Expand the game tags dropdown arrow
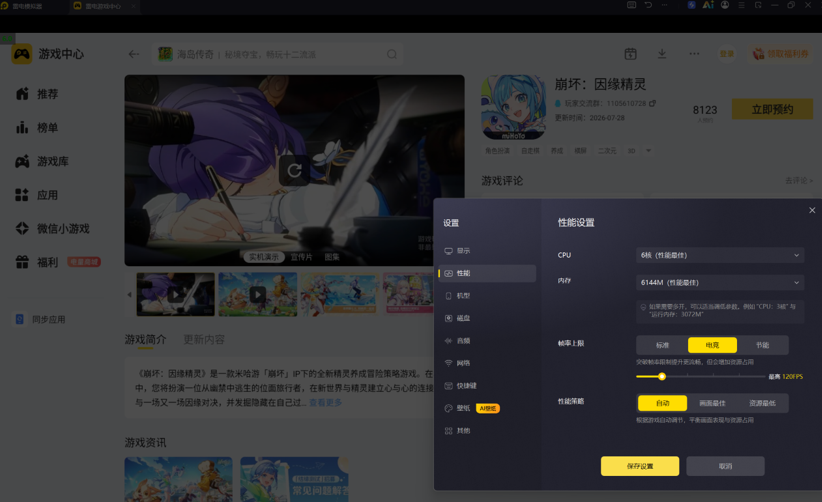This screenshot has width=822, height=502. click(x=648, y=151)
